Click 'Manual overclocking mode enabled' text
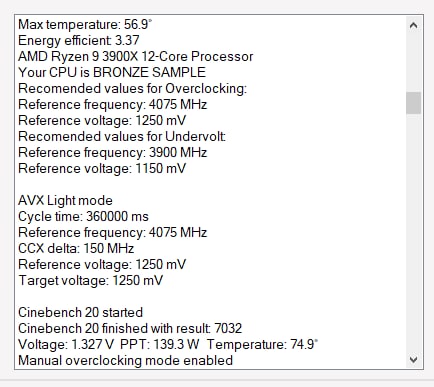 [125, 360]
